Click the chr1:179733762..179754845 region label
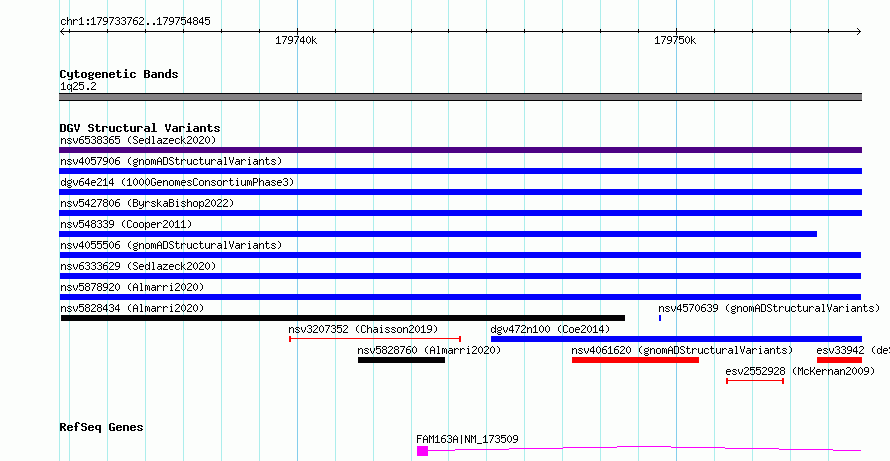The height and width of the screenshot is (461, 890). pyautogui.click(x=135, y=22)
